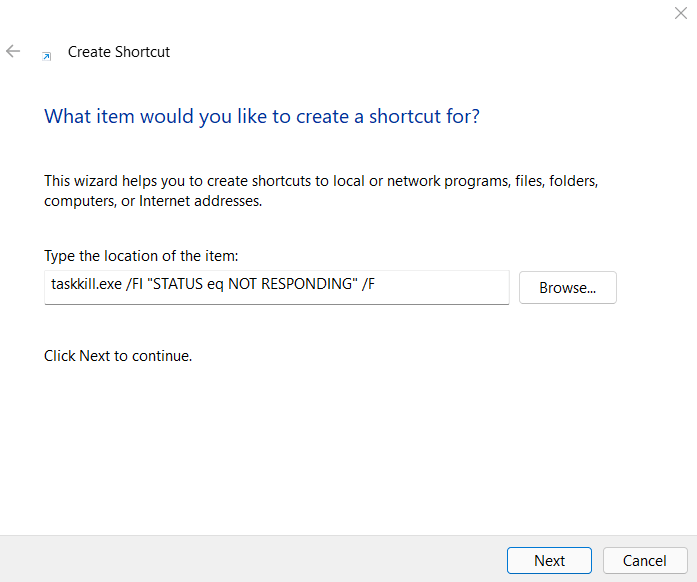Viewport: 697px width, 582px height.
Task: Click the shortcut wizard icon beside the title
Action: 46,56
